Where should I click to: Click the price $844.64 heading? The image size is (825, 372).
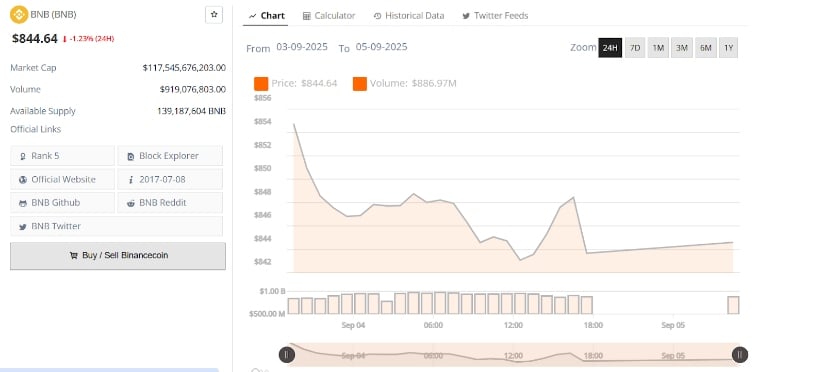pyautogui.click(x=35, y=38)
